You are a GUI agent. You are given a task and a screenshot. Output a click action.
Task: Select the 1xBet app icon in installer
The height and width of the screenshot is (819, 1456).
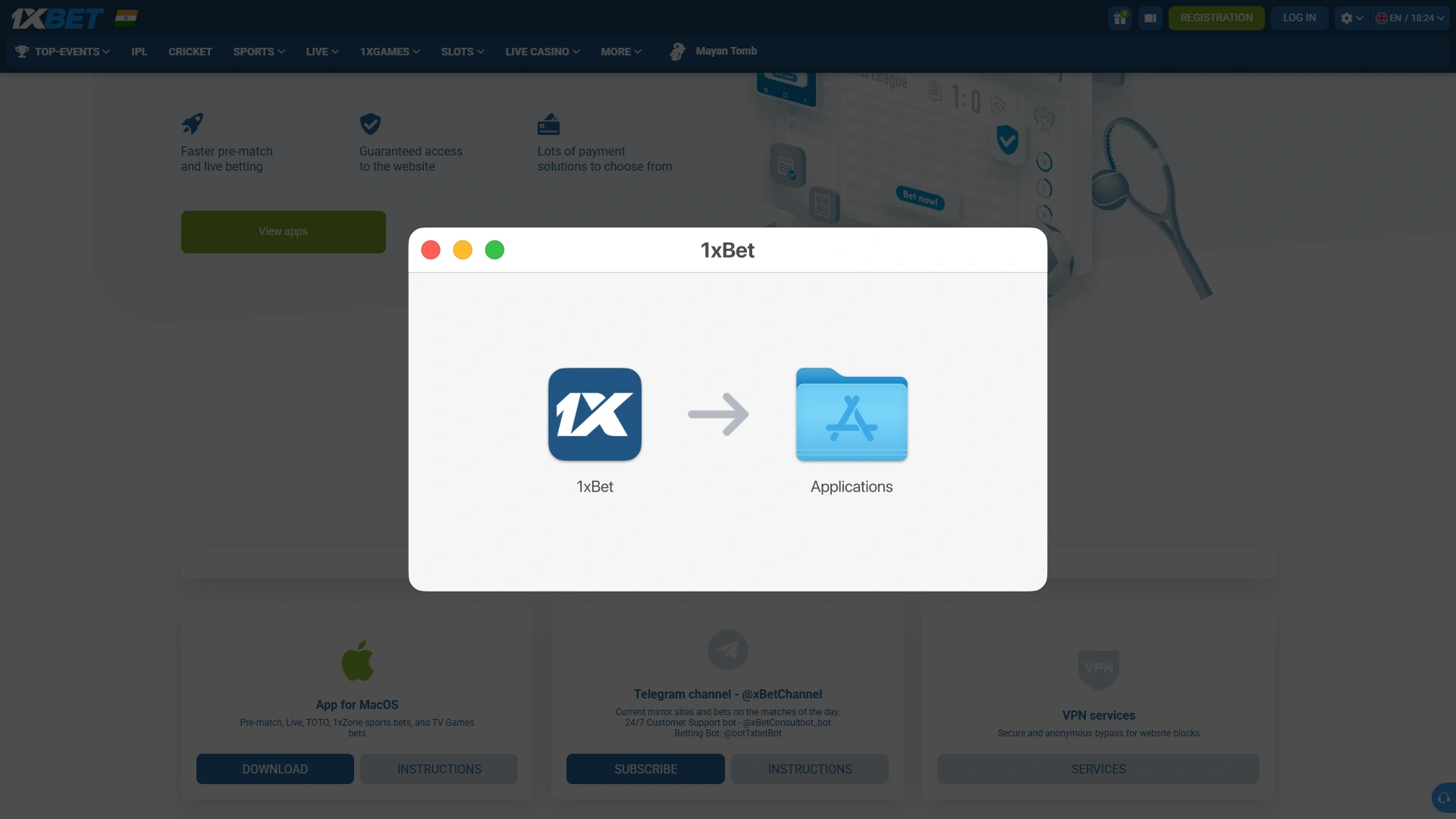pyautogui.click(x=595, y=414)
